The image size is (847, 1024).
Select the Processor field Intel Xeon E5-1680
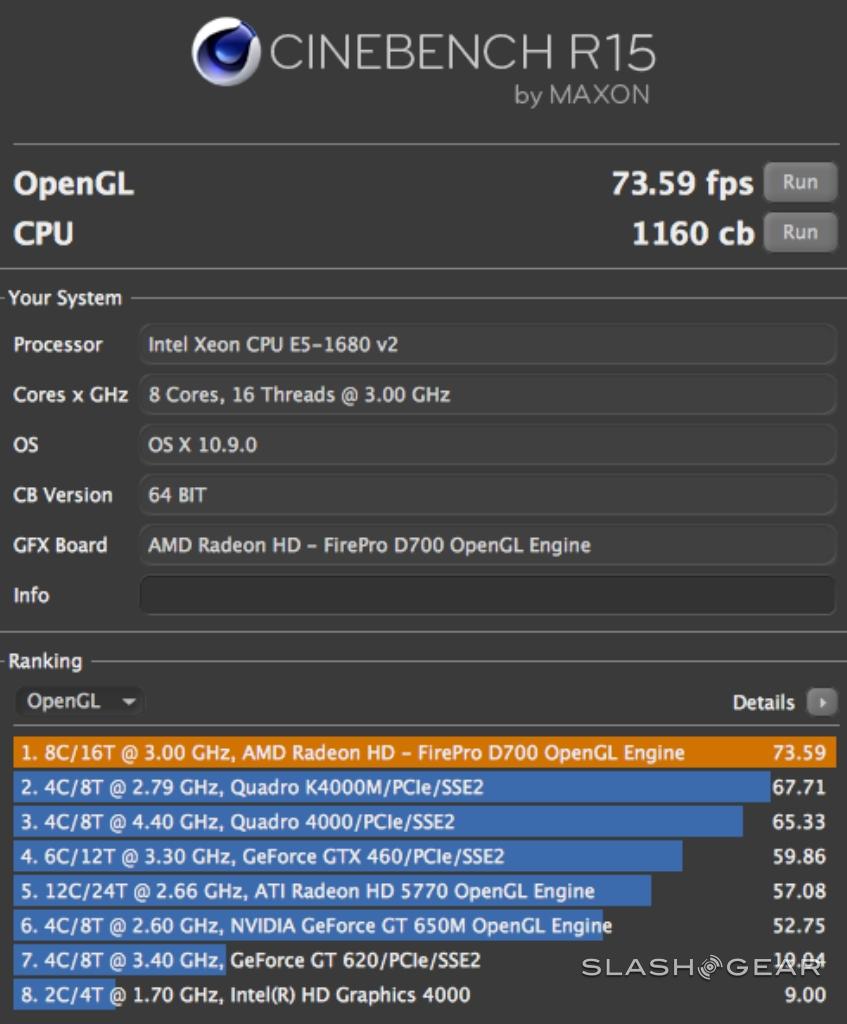487,345
